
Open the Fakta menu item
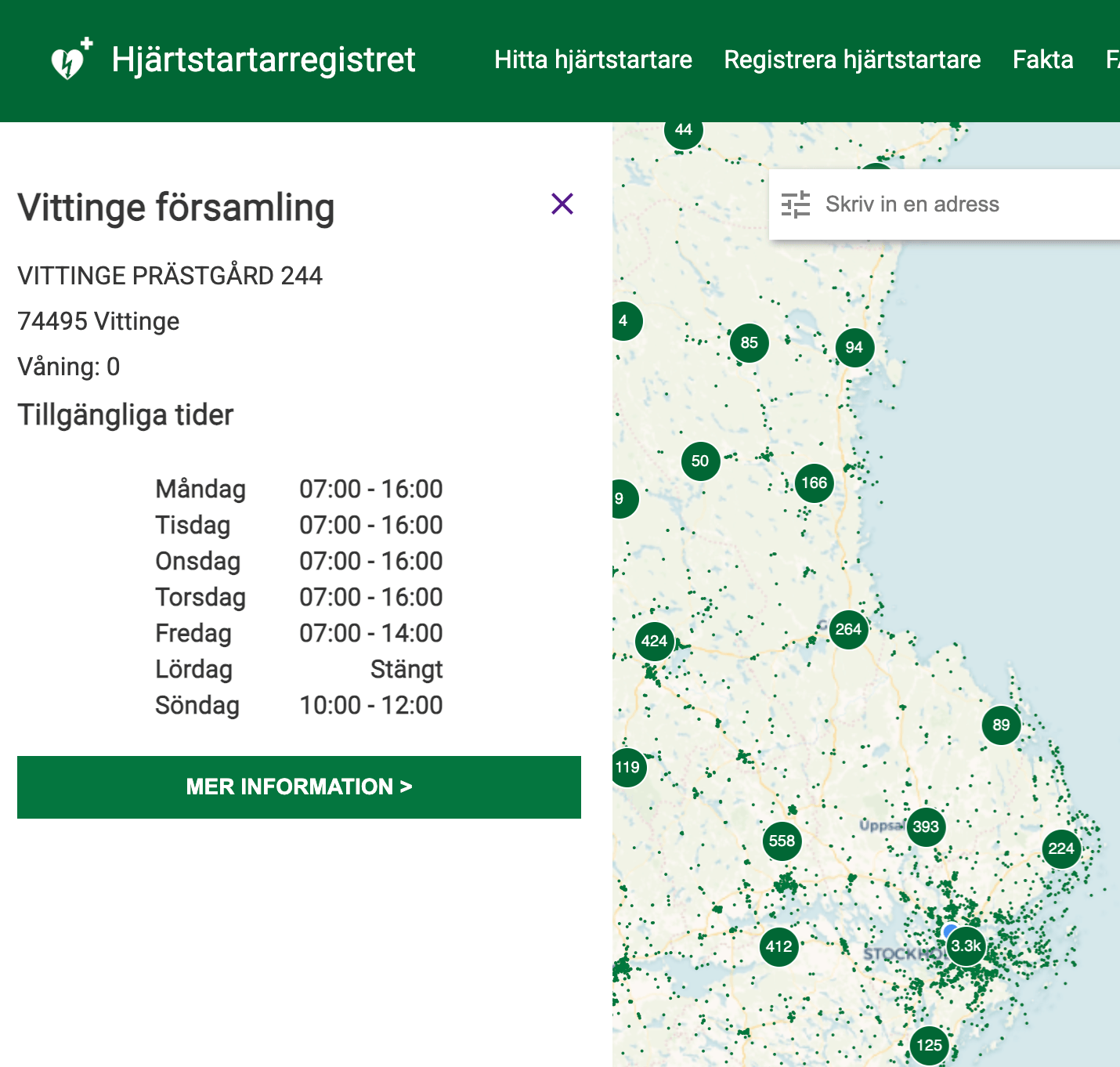click(x=1042, y=60)
